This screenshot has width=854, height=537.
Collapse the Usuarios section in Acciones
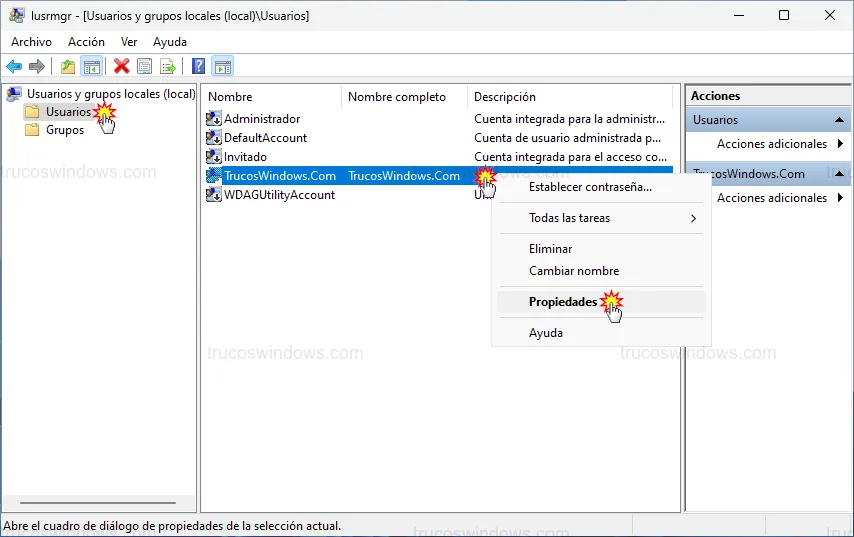(x=840, y=120)
